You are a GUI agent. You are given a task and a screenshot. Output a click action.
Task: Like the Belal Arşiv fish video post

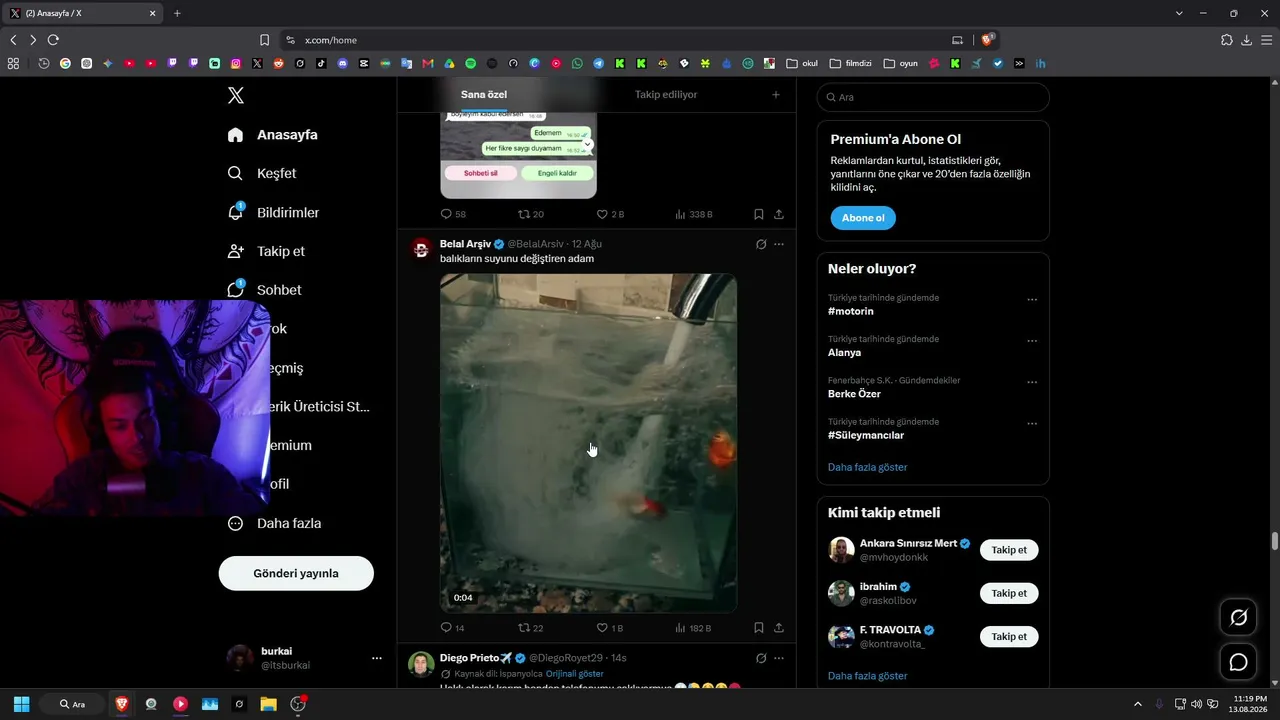610,628
